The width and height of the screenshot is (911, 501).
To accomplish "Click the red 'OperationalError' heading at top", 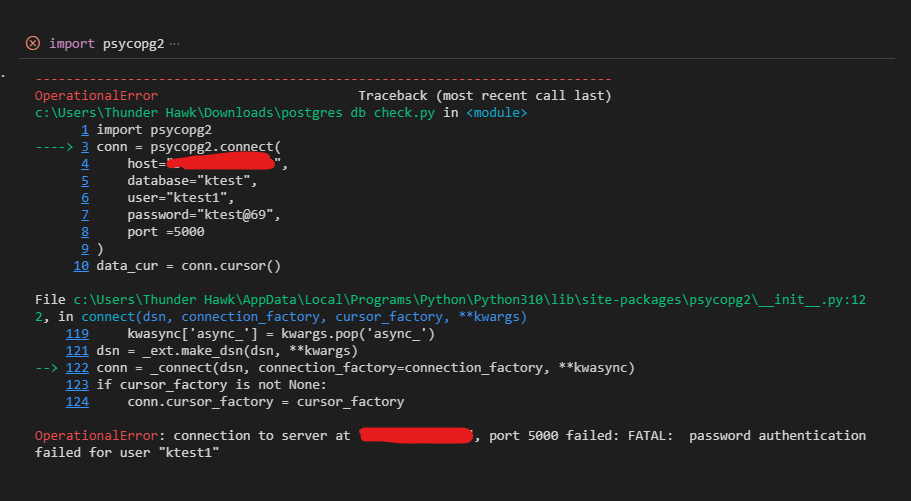I will click(x=96, y=96).
